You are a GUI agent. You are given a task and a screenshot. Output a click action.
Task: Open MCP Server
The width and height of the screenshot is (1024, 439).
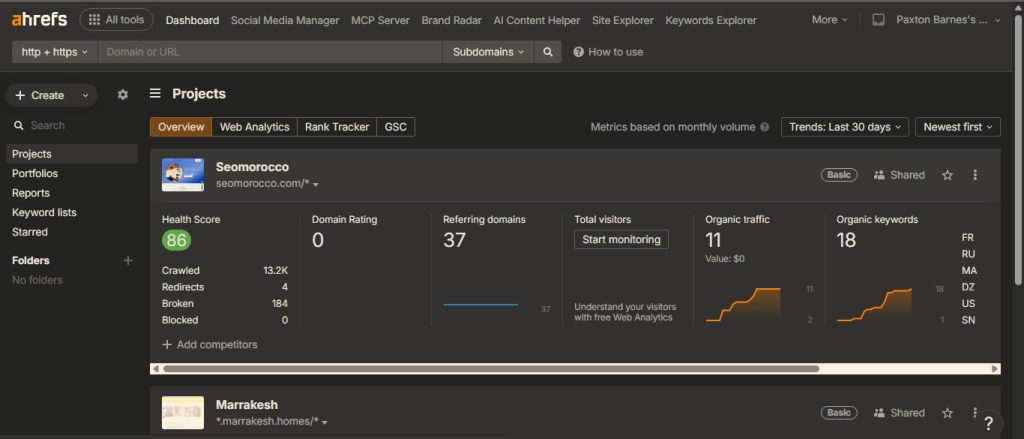380,20
